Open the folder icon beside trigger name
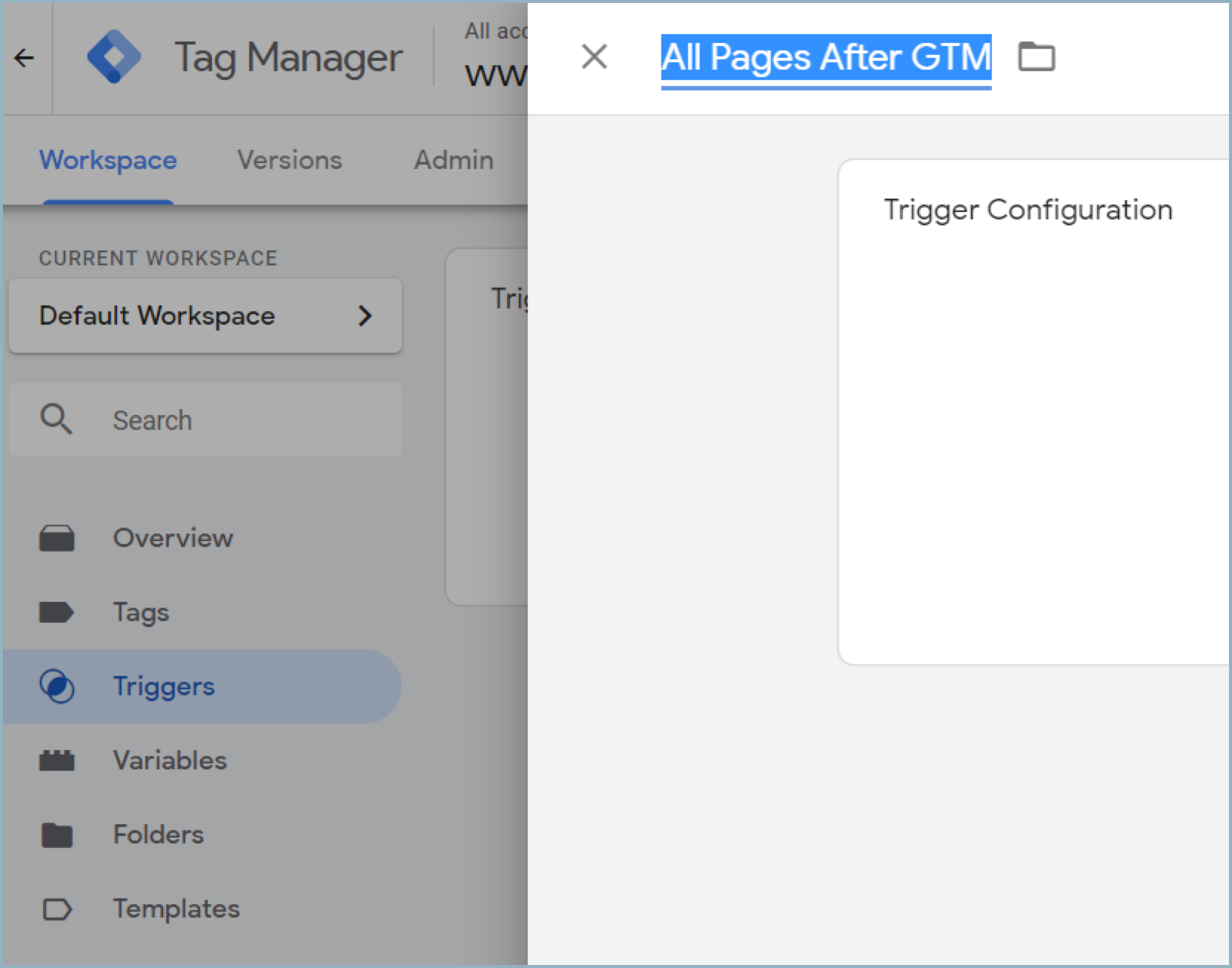 (1036, 56)
